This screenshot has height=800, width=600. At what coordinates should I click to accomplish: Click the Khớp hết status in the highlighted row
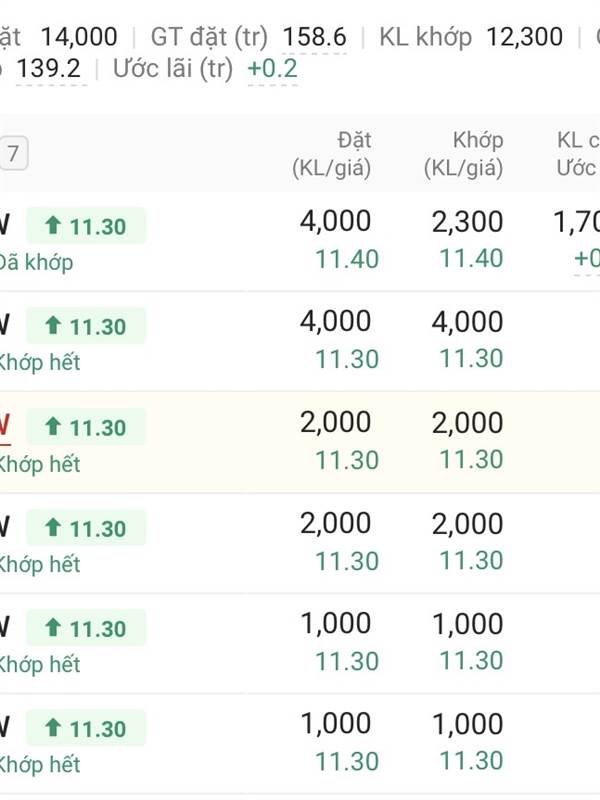tap(40, 464)
